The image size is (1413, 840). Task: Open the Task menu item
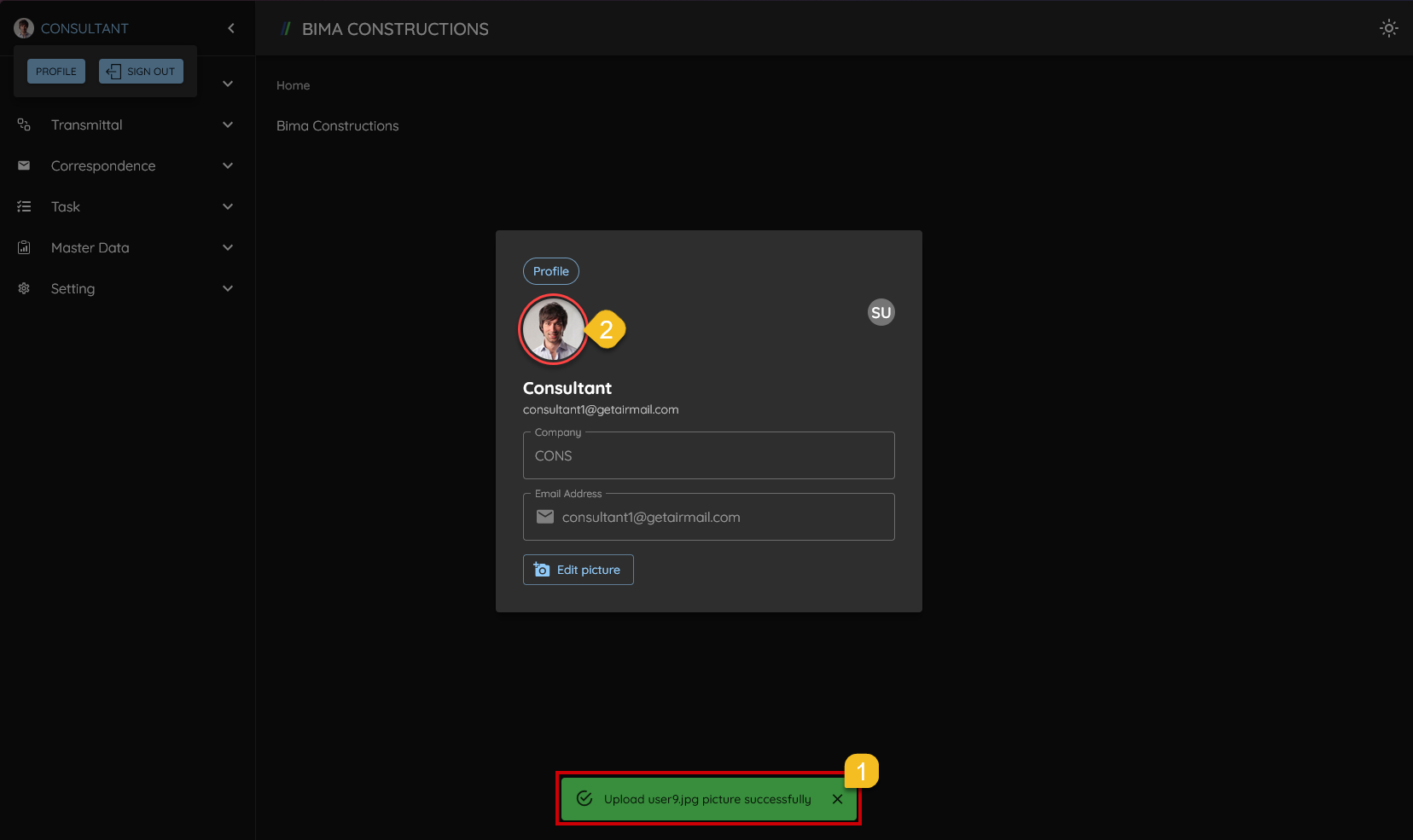[x=66, y=206]
